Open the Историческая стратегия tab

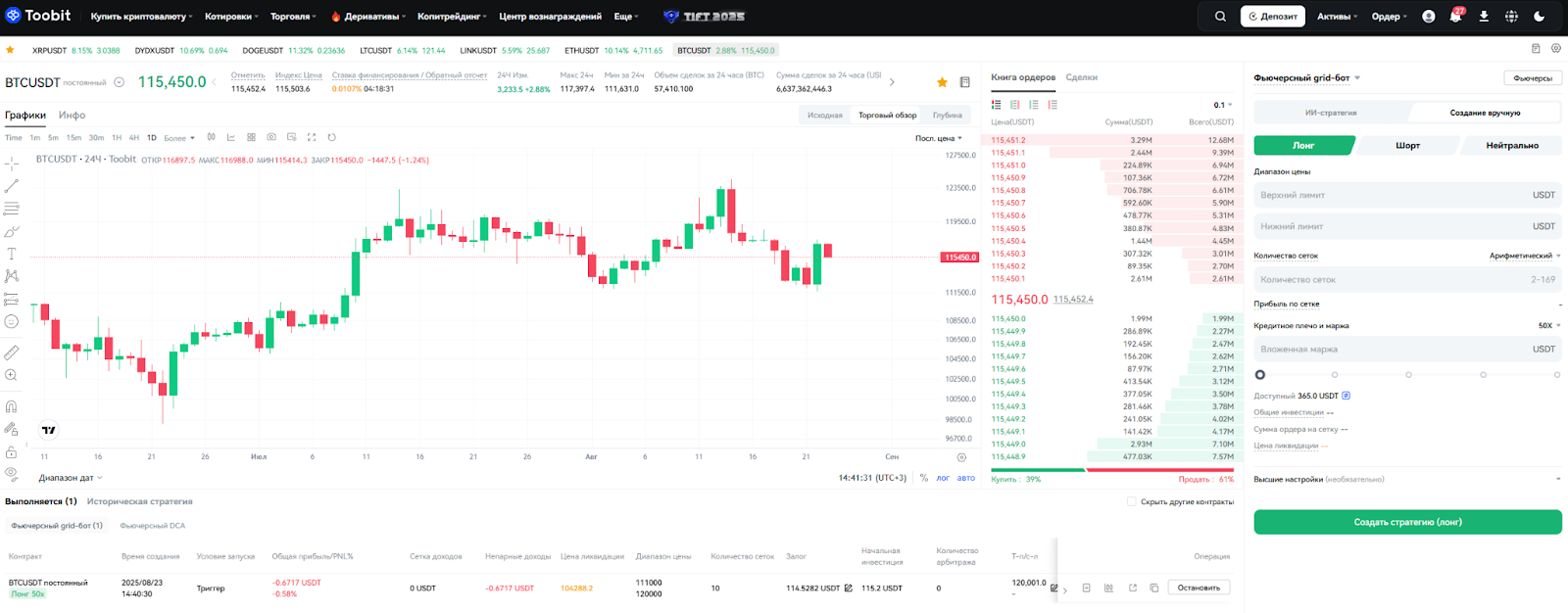139,501
